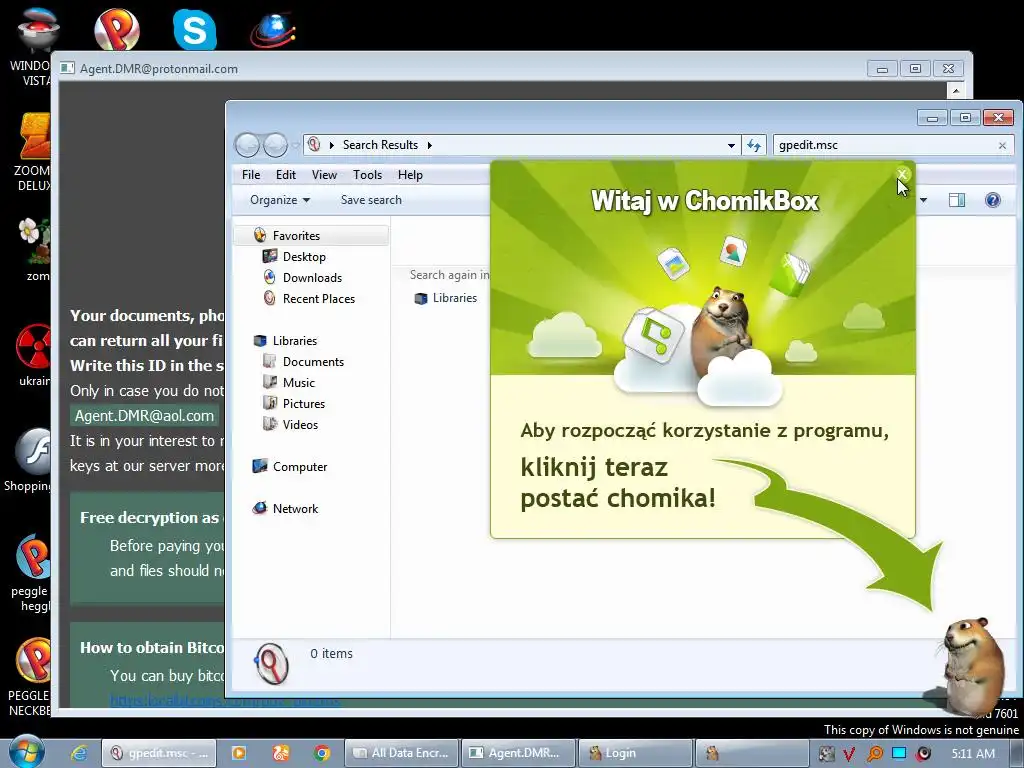The height and width of the screenshot is (768, 1024).
Task: Open the change view dropdown arrow
Action: click(923, 200)
